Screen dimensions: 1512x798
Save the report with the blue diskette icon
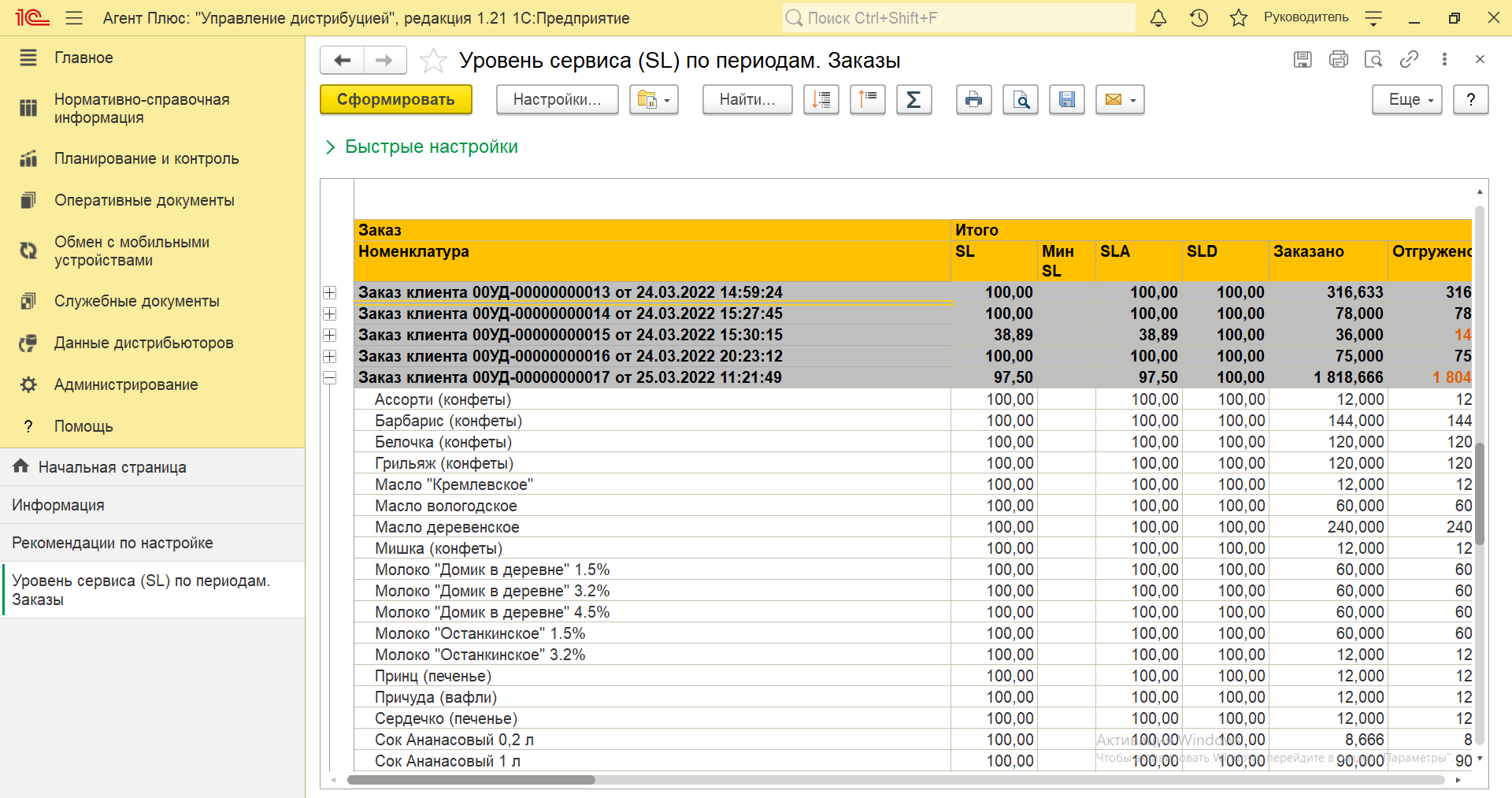point(1067,99)
